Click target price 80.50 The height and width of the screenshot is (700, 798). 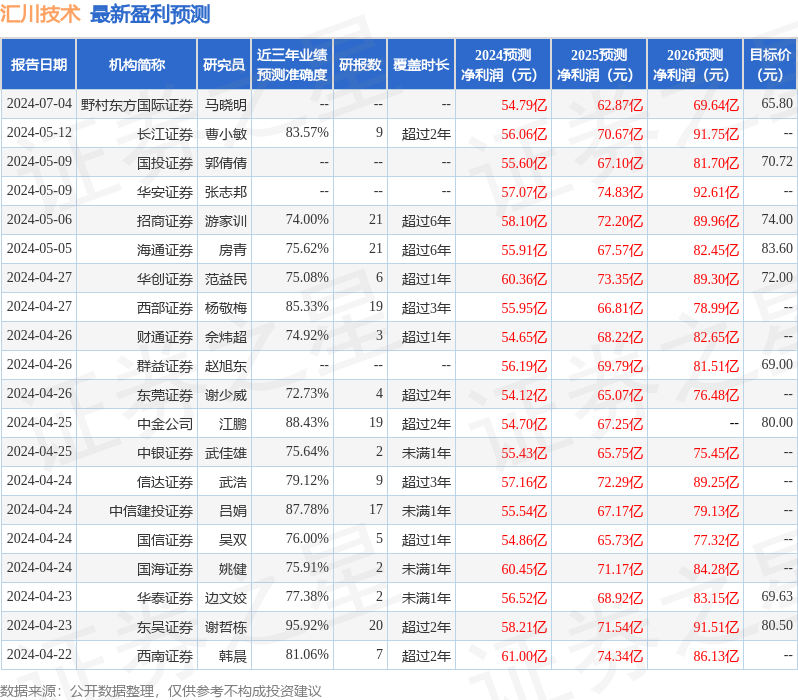[777, 626]
